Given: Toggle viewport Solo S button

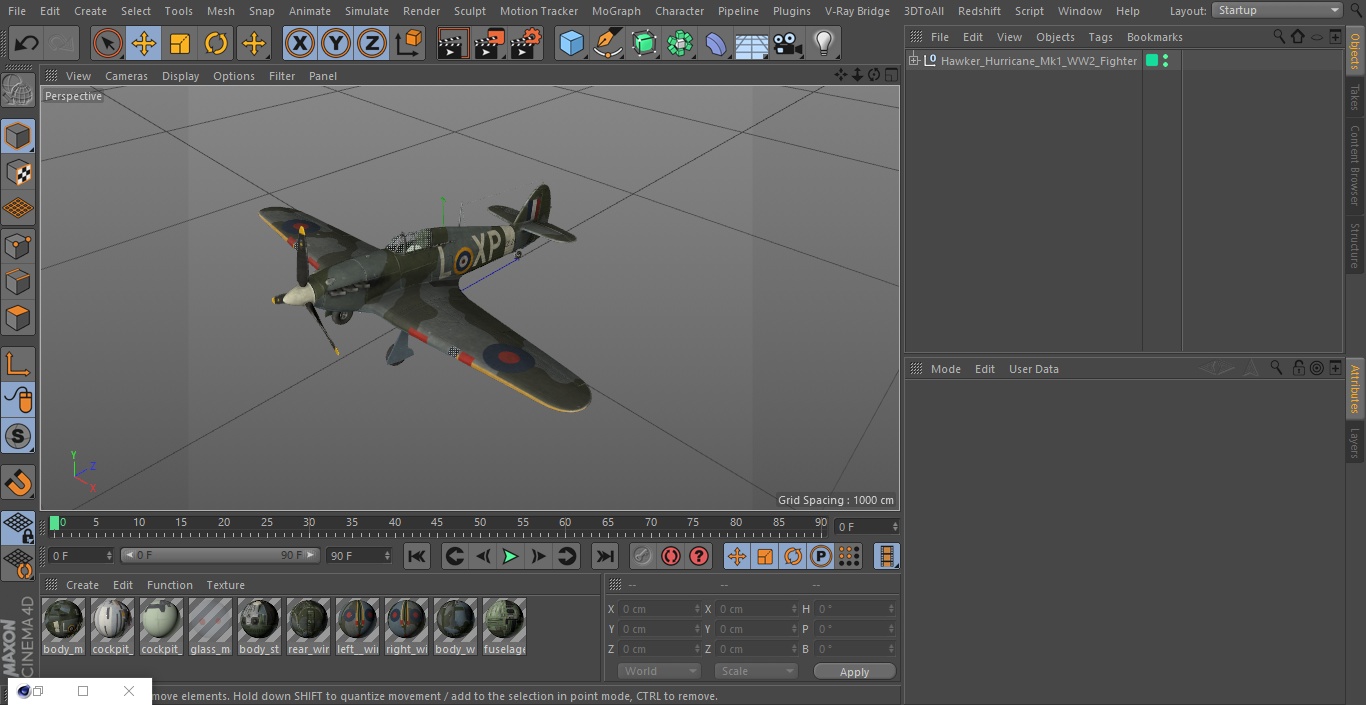Looking at the screenshot, I should pyautogui.click(x=18, y=436).
